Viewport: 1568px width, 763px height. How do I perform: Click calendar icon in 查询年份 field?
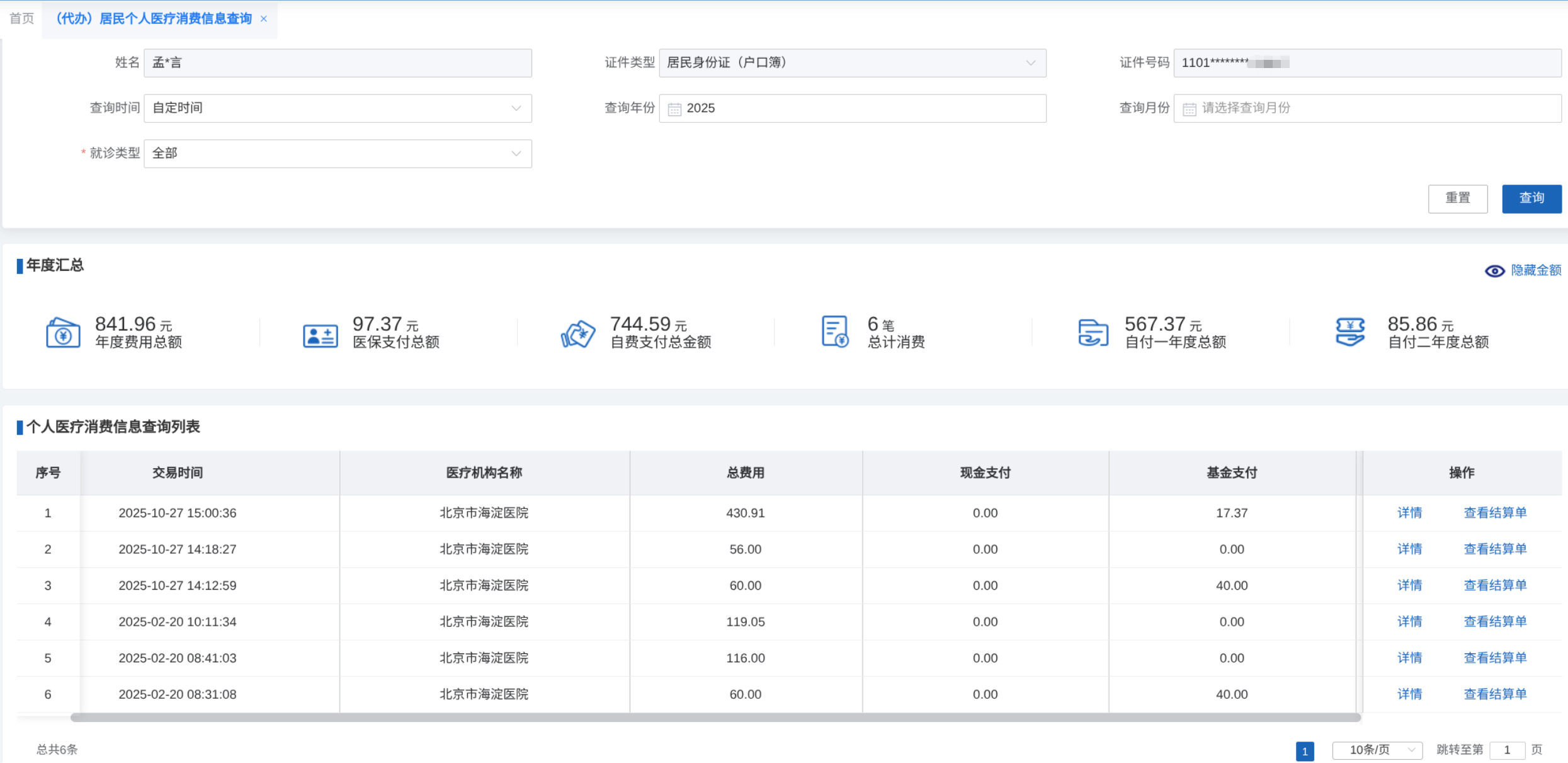(674, 109)
